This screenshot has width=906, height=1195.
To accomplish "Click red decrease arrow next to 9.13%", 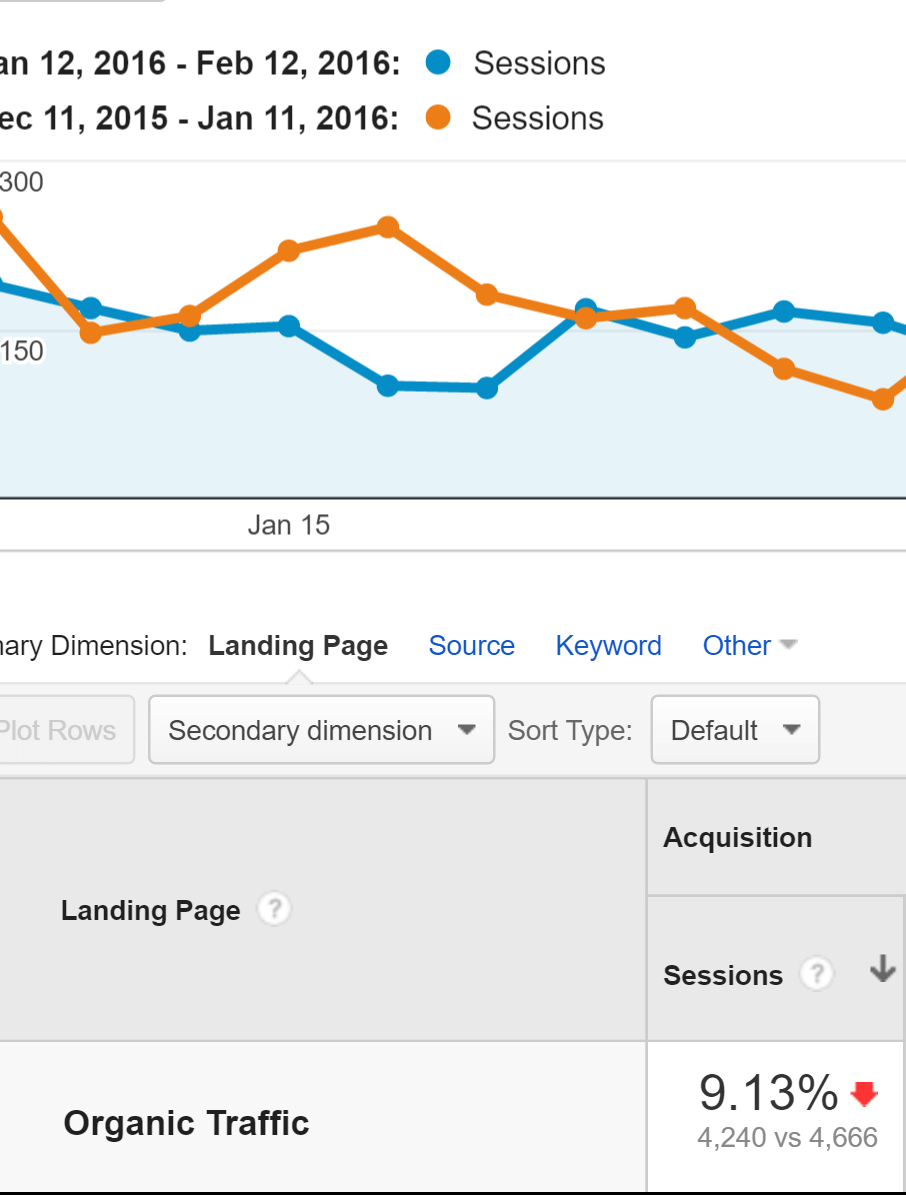I will coord(864,1095).
